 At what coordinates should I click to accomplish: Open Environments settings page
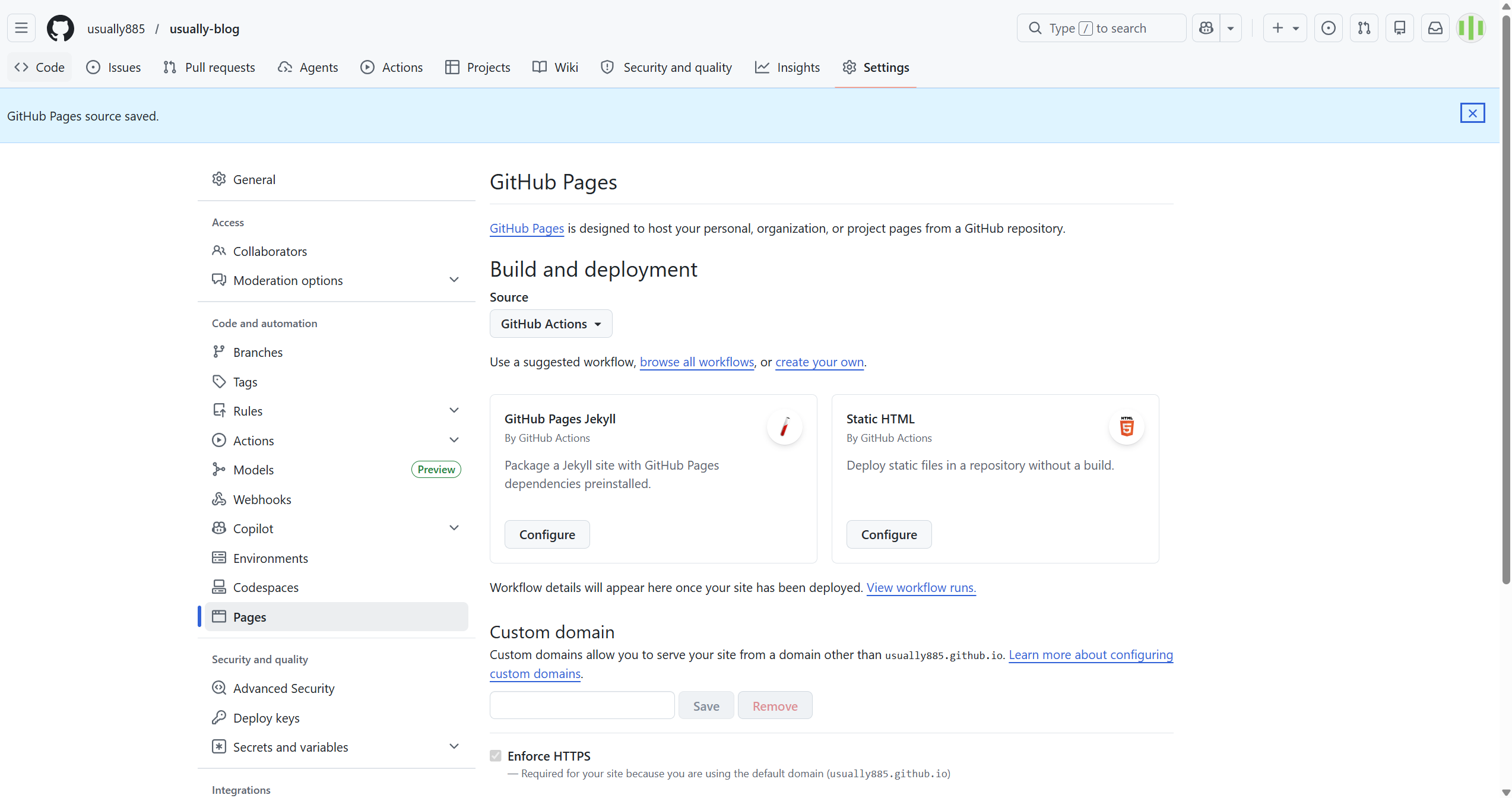337,558
